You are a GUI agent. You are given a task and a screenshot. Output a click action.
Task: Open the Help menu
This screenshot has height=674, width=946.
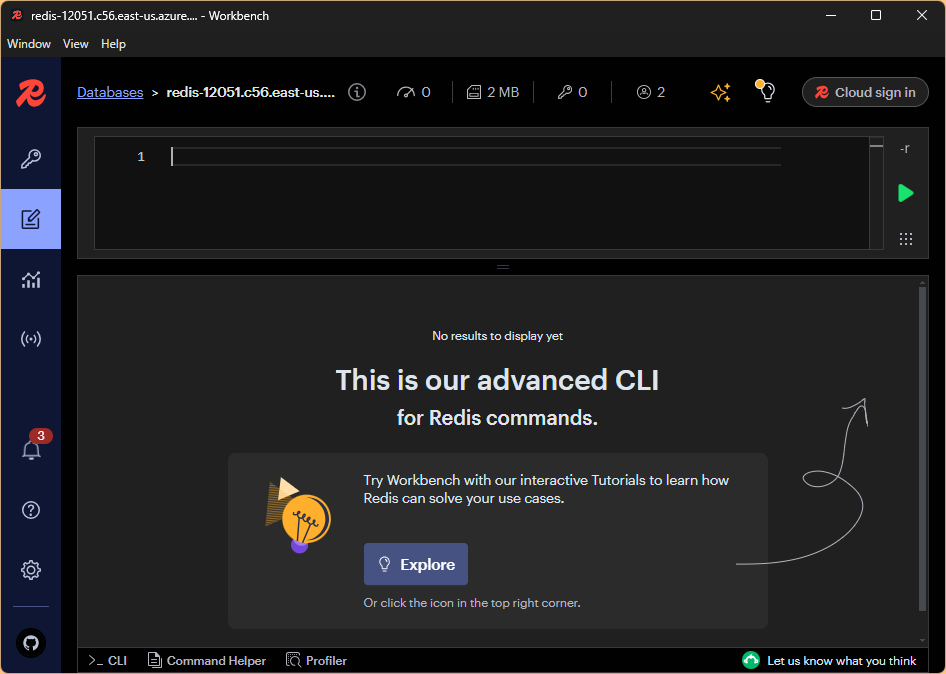click(x=113, y=44)
